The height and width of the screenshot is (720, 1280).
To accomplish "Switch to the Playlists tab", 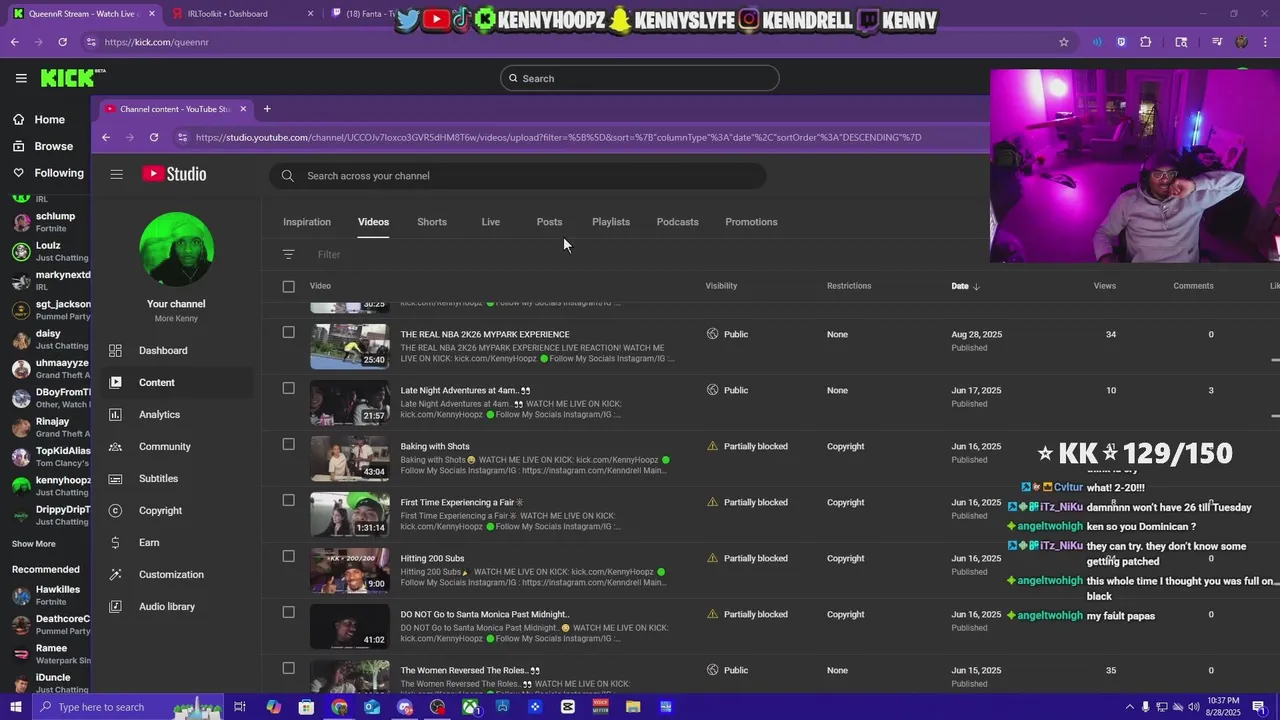I will click(611, 222).
